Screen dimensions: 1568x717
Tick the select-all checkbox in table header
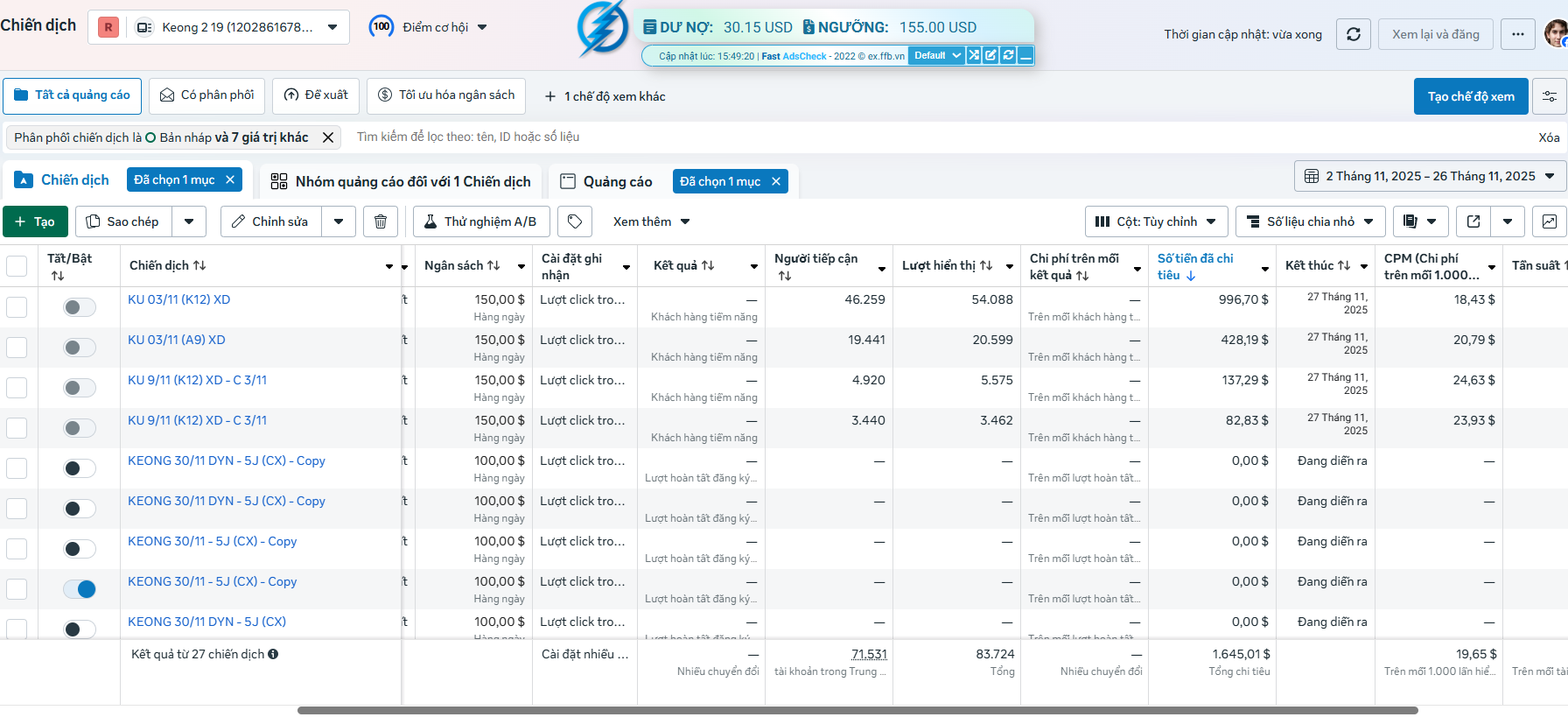(x=17, y=265)
